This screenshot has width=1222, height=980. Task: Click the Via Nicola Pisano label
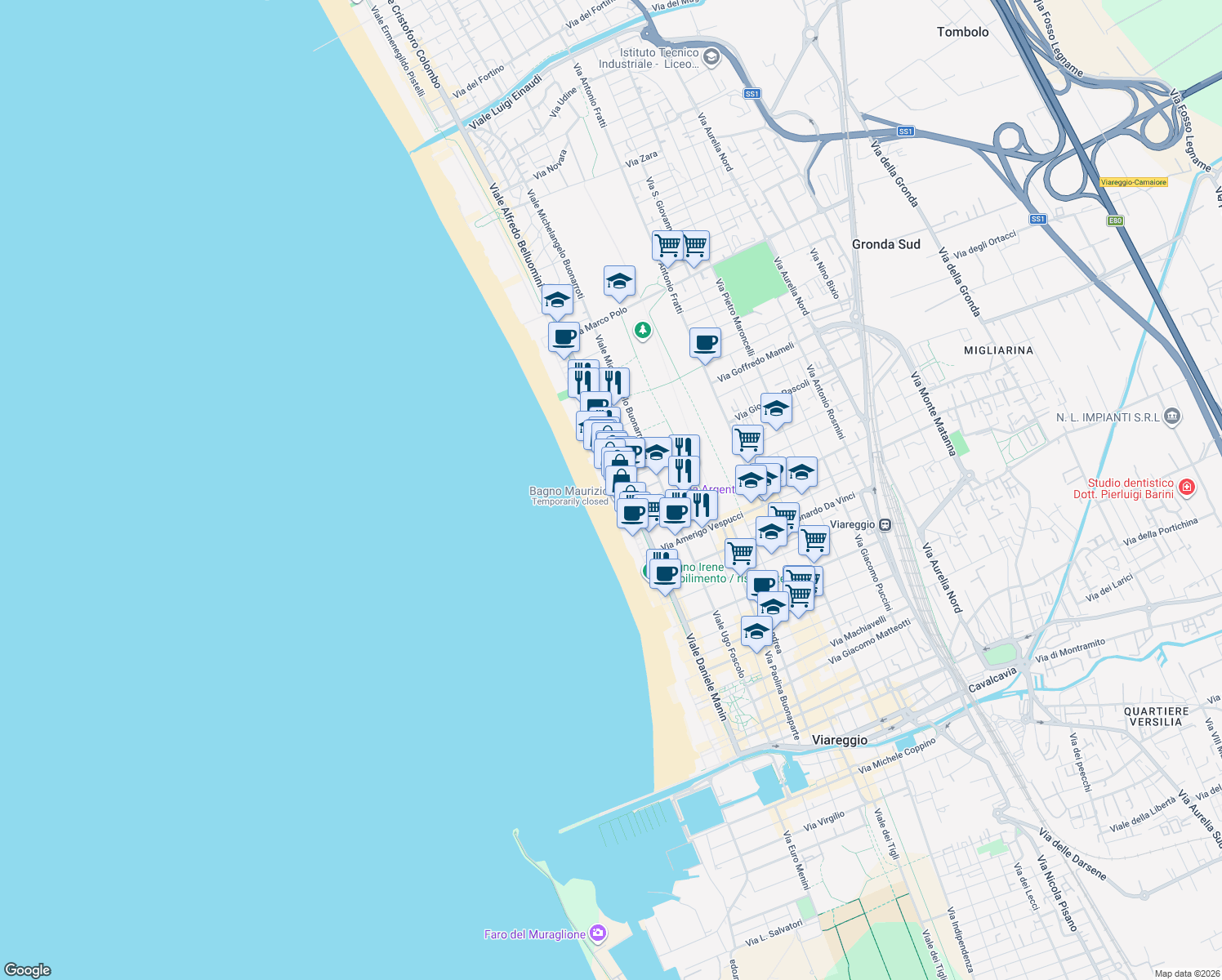pos(1058,894)
